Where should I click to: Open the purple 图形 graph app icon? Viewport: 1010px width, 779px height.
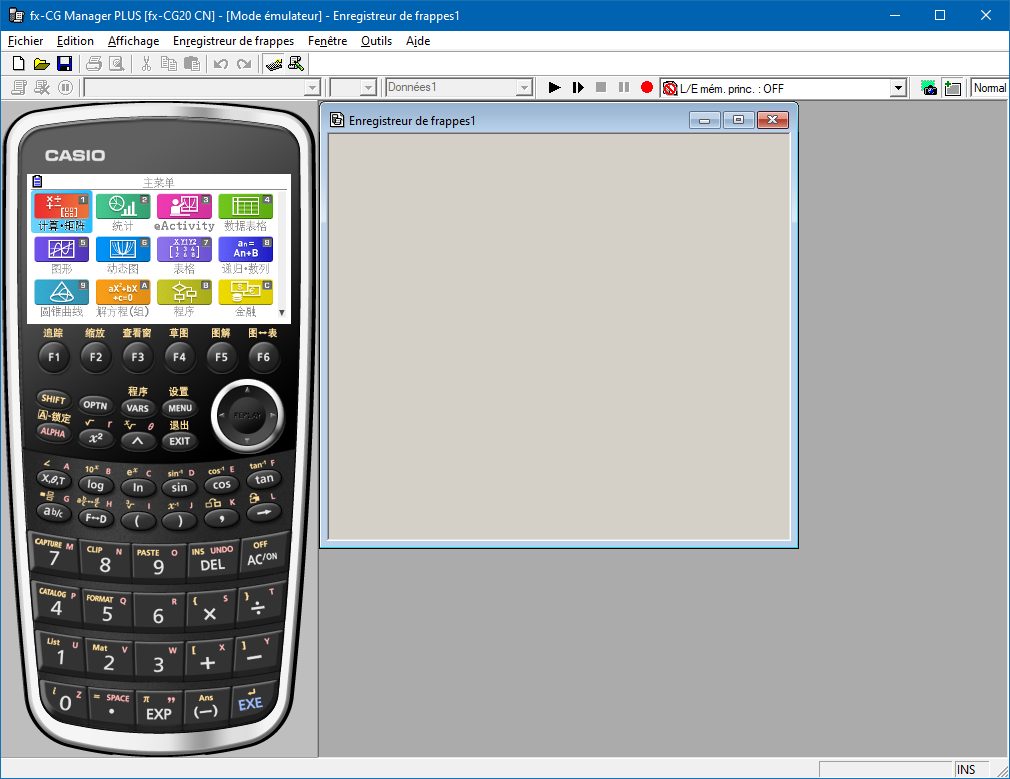61,255
